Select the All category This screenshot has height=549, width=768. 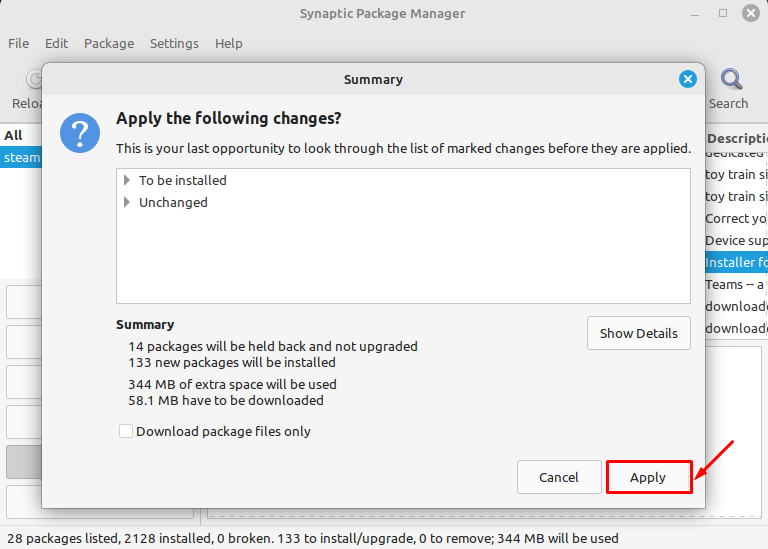[x=13, y=135]
